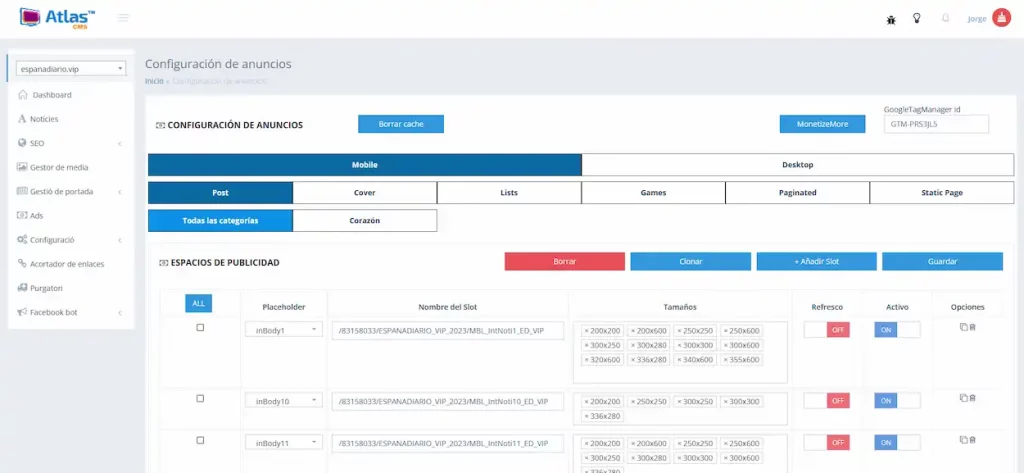This screenshot has height=473, width=1024.
Task: Click the GoogleTagManager id input field
Action: coord(935,124)
